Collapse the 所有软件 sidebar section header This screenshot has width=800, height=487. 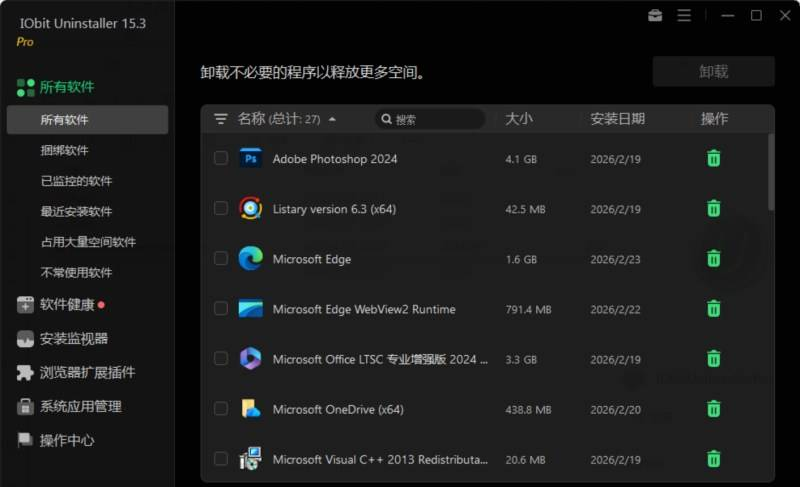[x=67, y=87]
